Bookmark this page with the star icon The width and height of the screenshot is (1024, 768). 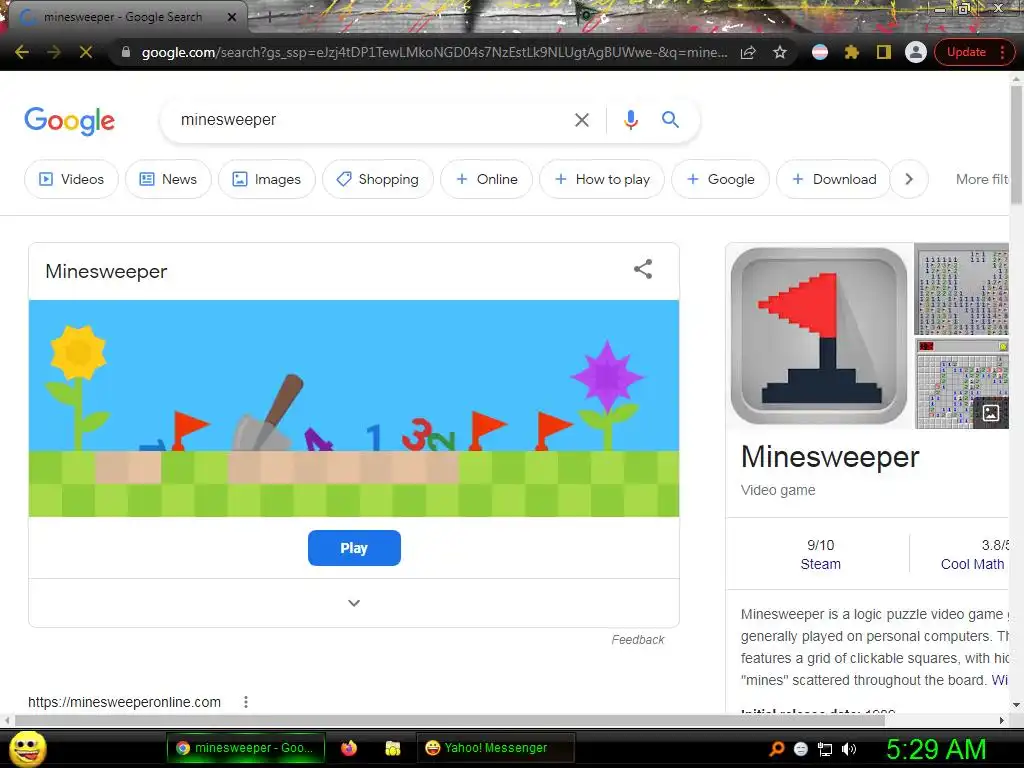pyautogui.click(x=780, y=52)
